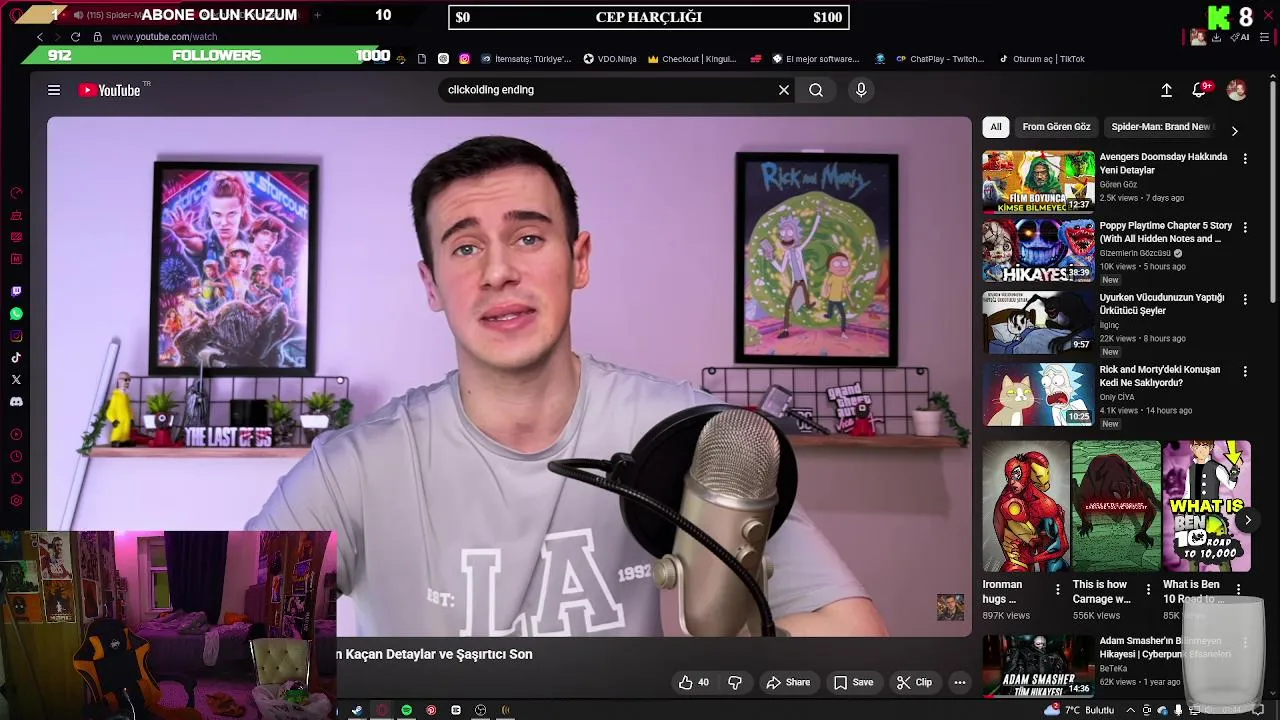Open options for Ironman hugs short
The image size is (1280, 720).
coord(1058,590)
